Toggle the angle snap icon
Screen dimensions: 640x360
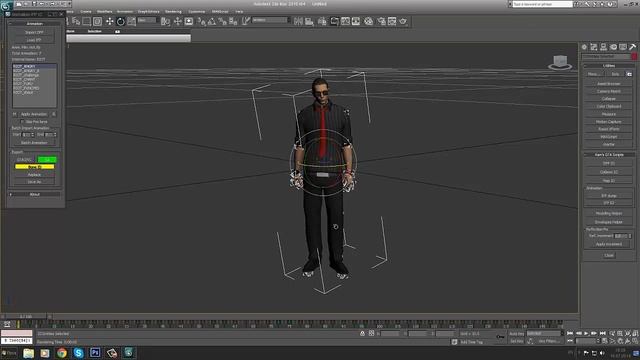click(x=212, y=21)
